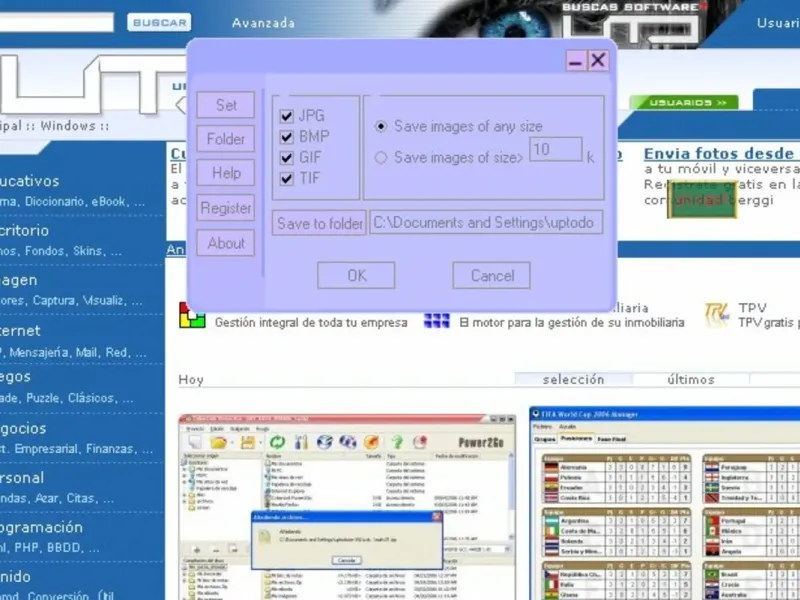
Task: Switch to the selección tab
Action: (573, 380)
